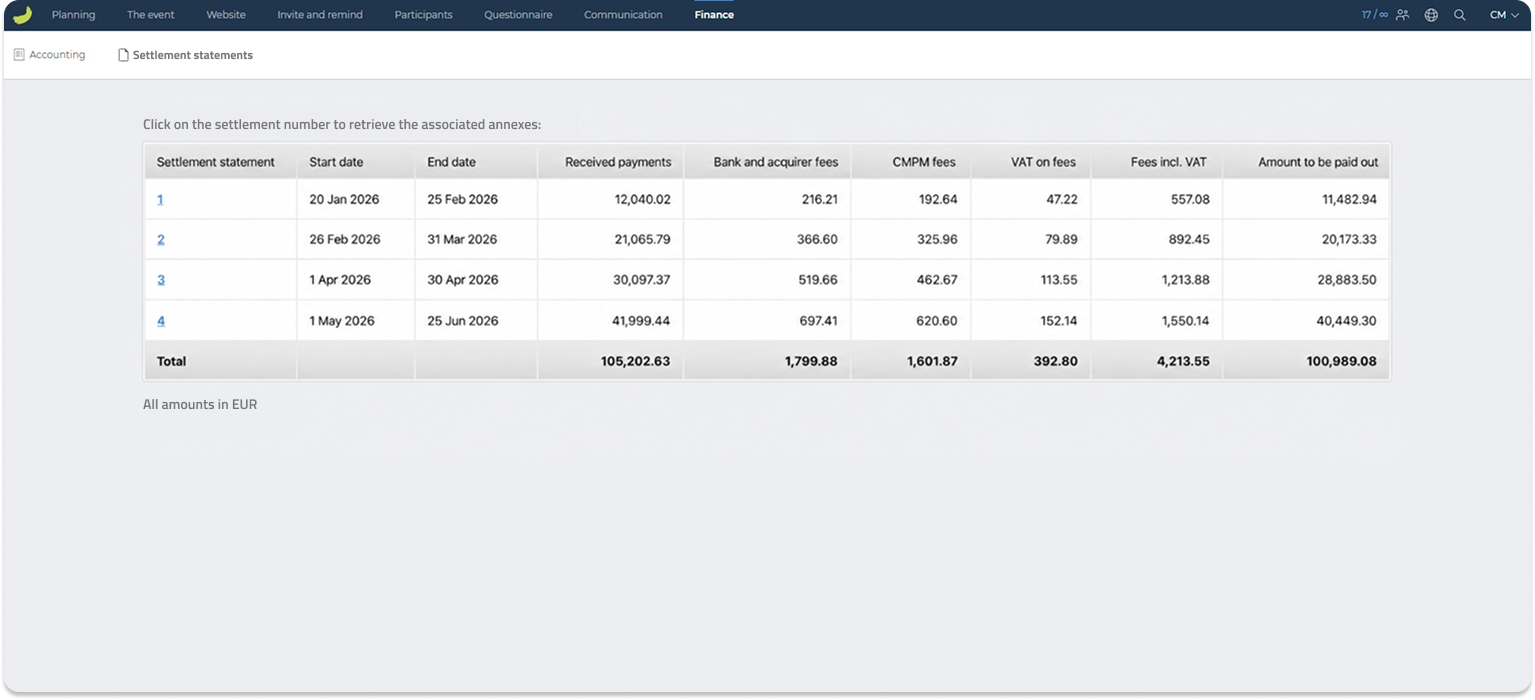The height and width of the screenshot is (700, 1535).
Task: Click the Received payments column header
Action: [x=618, y=162]
